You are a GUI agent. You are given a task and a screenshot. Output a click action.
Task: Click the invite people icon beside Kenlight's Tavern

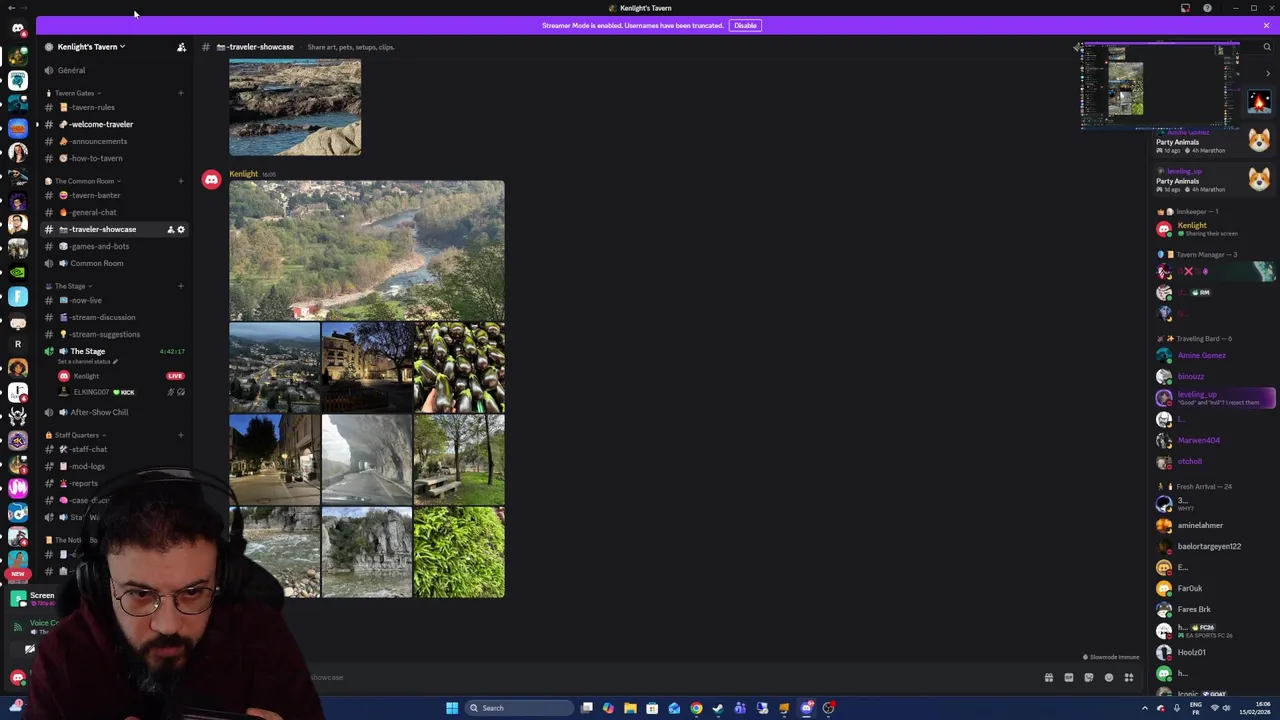(181, 47)
